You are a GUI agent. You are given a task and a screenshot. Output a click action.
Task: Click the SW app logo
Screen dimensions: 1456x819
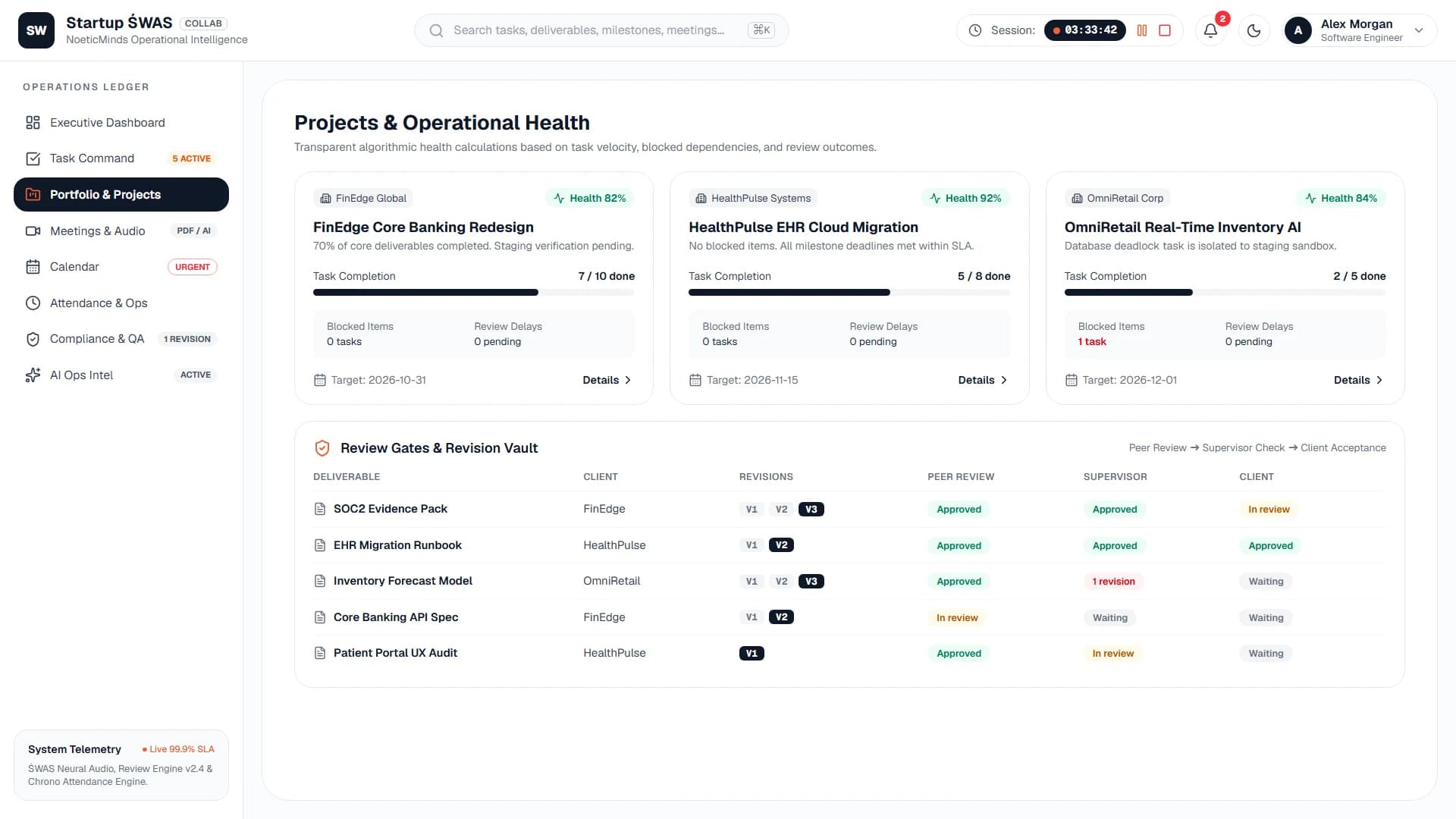(x=36, y=30)
